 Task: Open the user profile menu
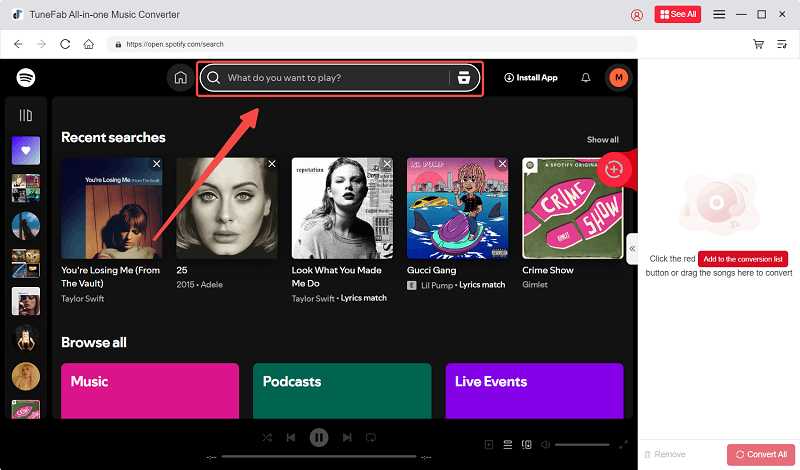618,78
